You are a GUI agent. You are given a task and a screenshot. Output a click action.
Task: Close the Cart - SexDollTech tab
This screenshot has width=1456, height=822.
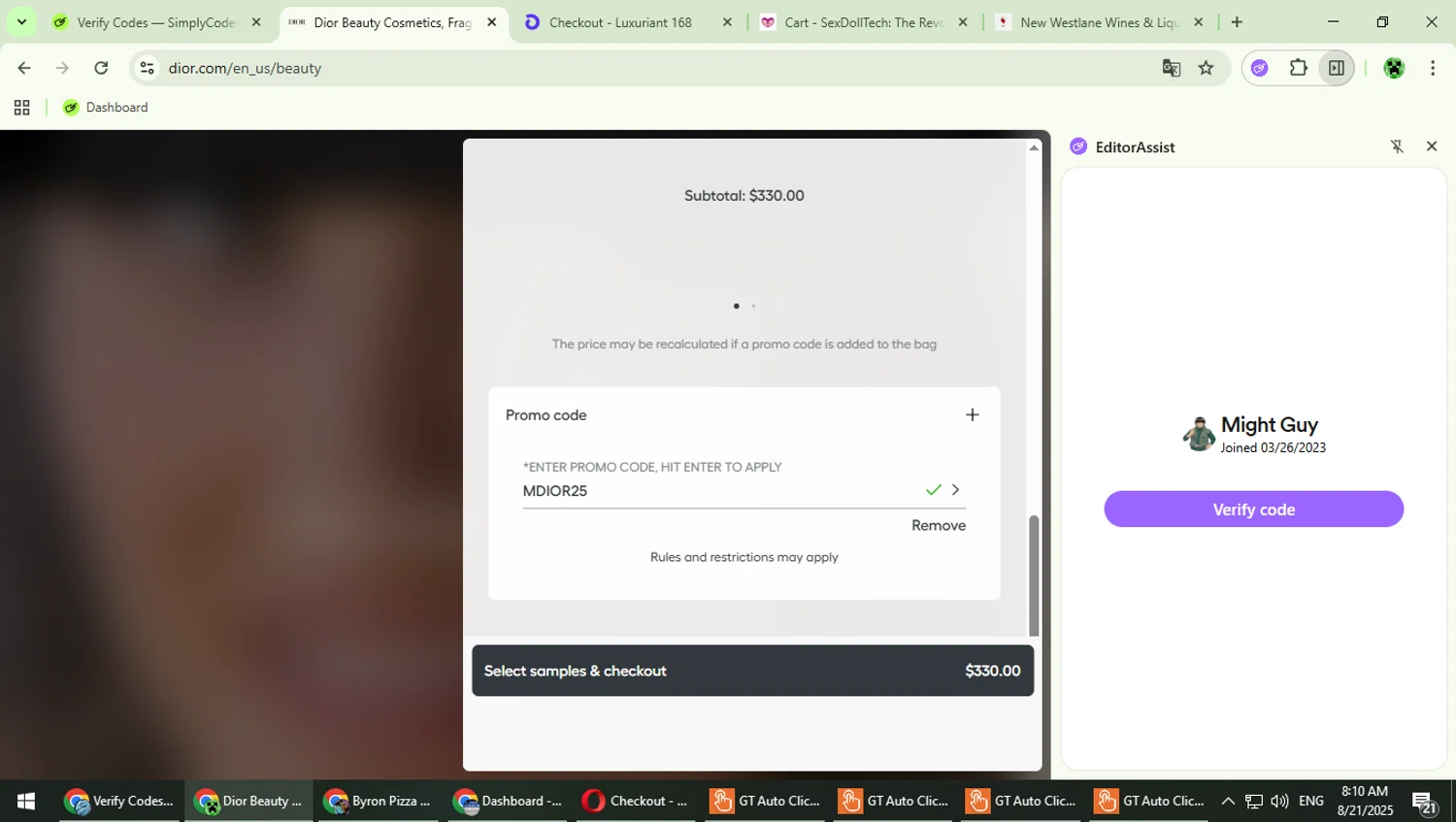[963, 22]
